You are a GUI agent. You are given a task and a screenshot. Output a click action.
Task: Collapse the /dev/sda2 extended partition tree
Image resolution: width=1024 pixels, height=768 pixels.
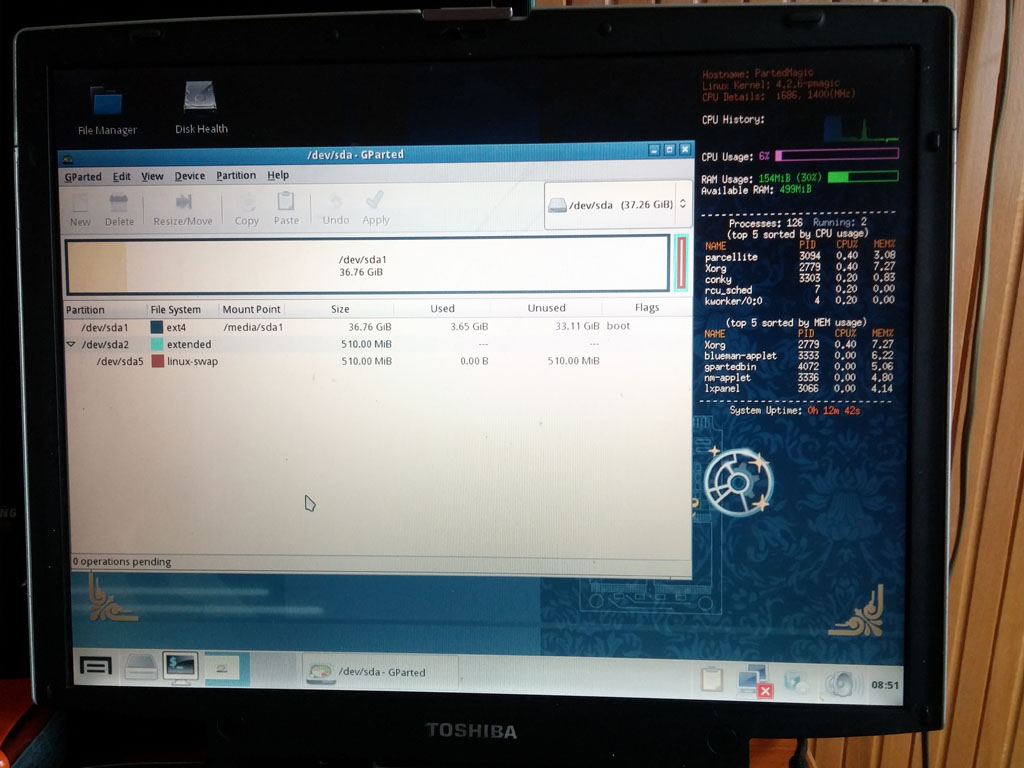click(71, 344)
